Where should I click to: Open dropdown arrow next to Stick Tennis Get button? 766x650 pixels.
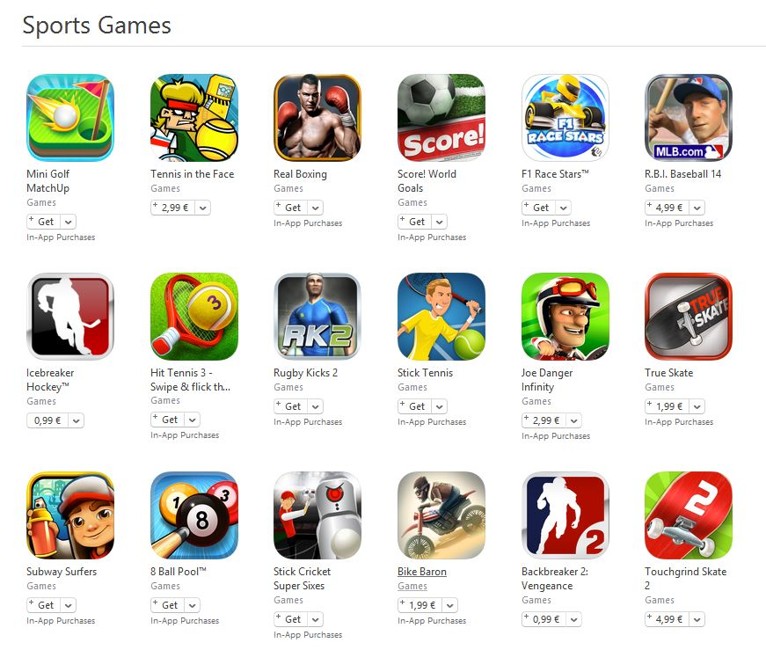point(439,406)
